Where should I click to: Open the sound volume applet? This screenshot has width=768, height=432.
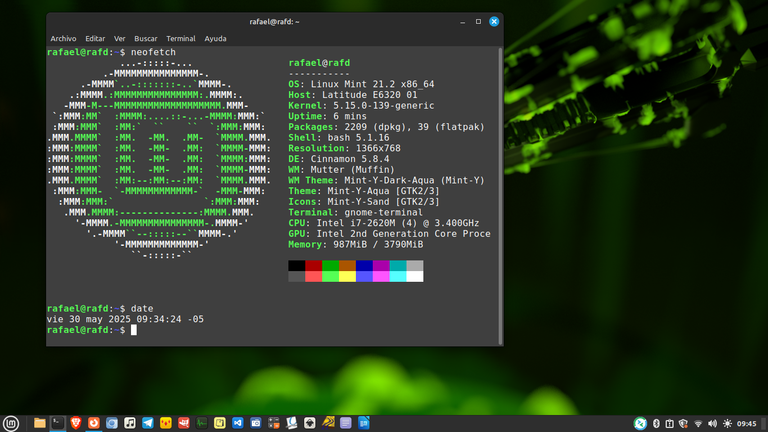[x=713, y=423]
